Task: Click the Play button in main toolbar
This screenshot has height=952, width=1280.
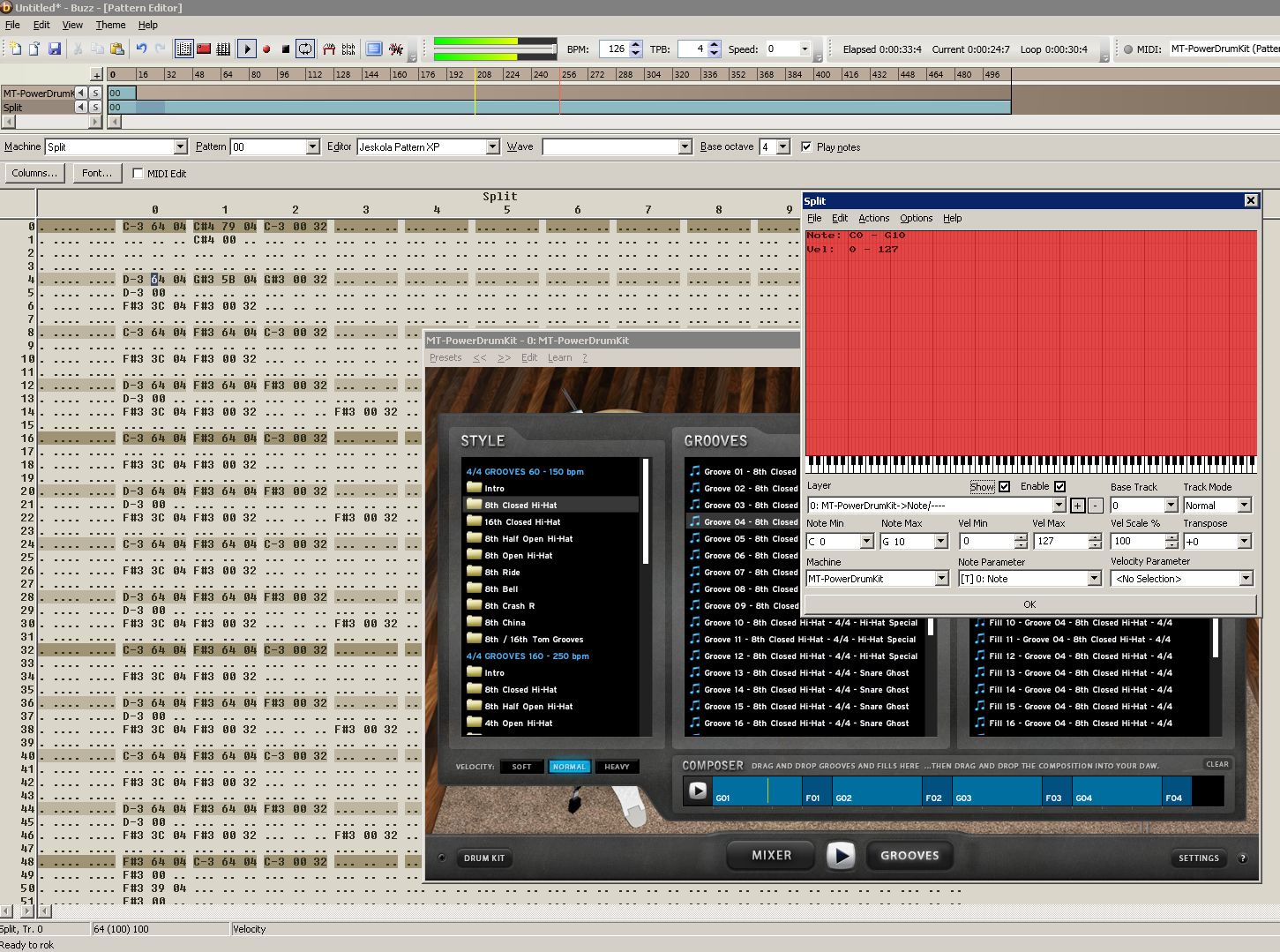Action: (247, 49)
